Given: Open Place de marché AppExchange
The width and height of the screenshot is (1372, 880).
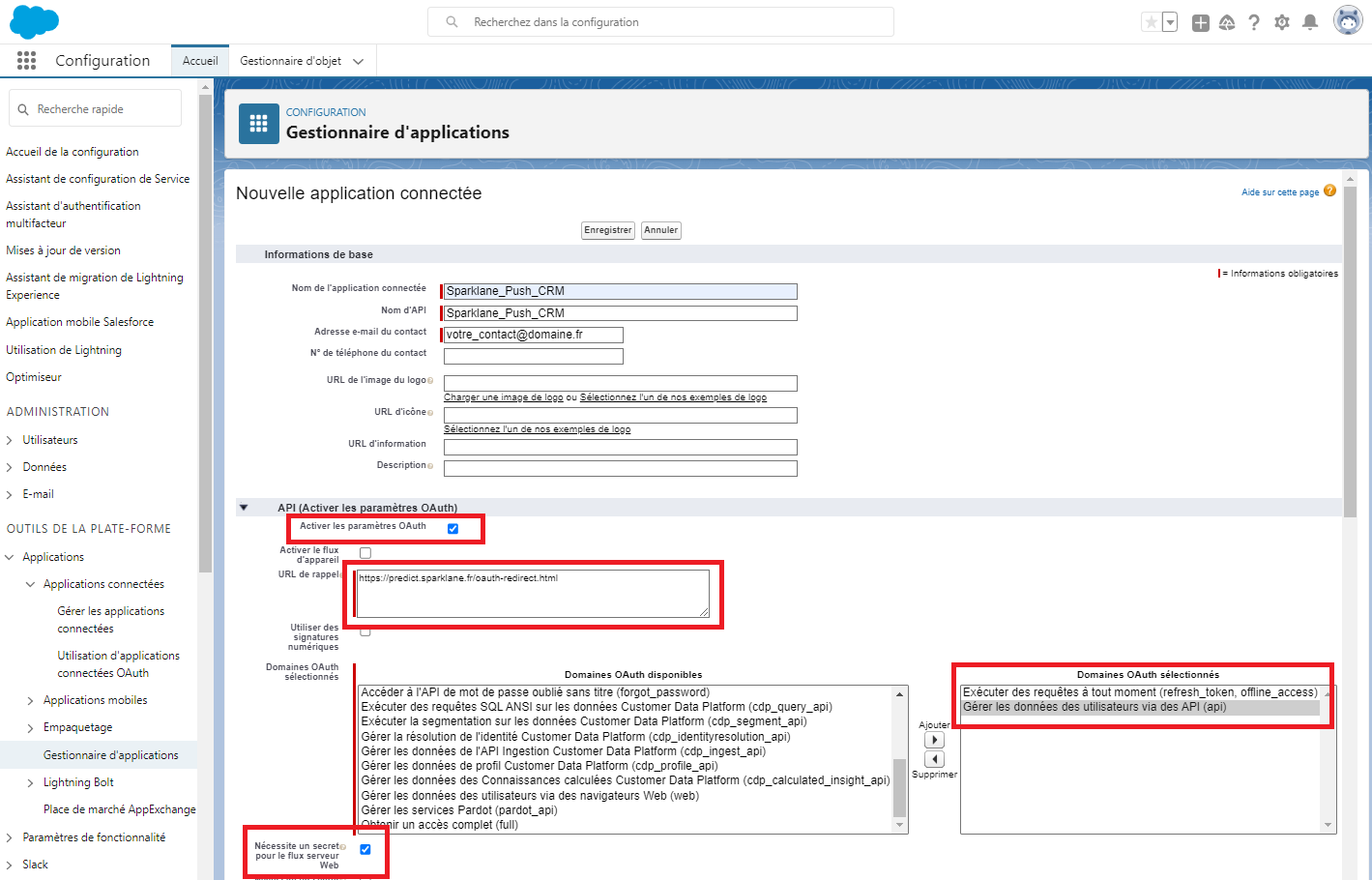Looking at the screenshot, I should (120, 809).
